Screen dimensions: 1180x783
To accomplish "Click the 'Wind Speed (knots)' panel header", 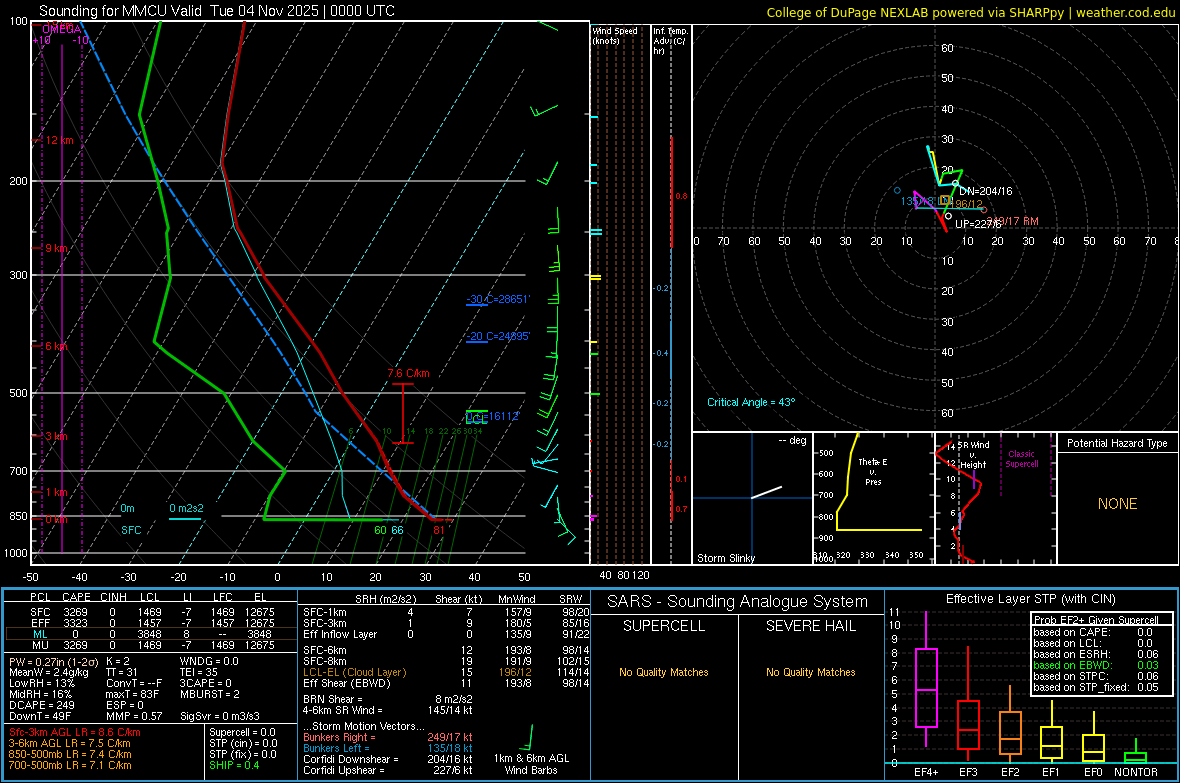I will click(615, 36).
